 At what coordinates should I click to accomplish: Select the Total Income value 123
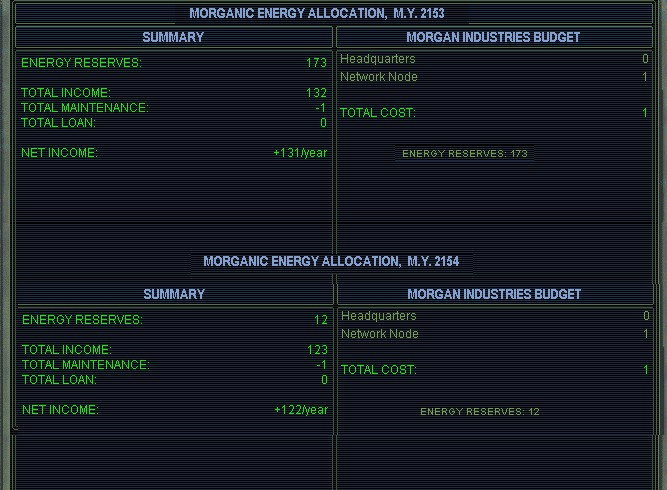pyautogui.click(x=317, y=350)
